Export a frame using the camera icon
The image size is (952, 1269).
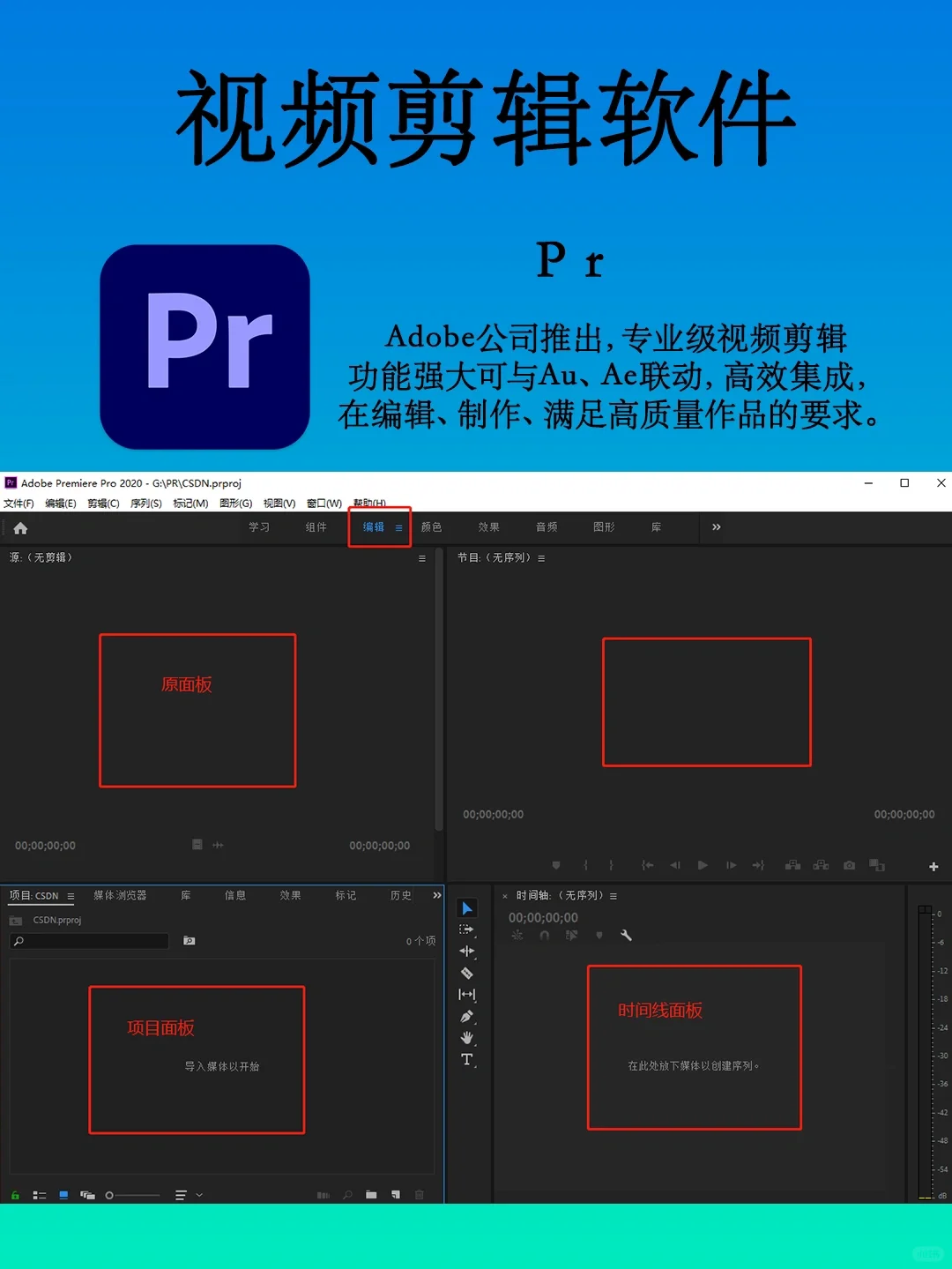pos(849,865)
